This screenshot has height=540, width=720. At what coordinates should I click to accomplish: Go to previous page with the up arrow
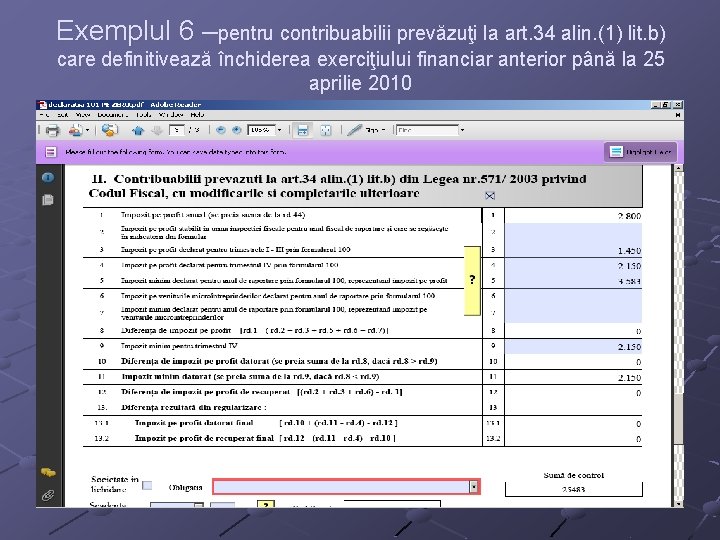pyautogui.click(x=138, y=131)
